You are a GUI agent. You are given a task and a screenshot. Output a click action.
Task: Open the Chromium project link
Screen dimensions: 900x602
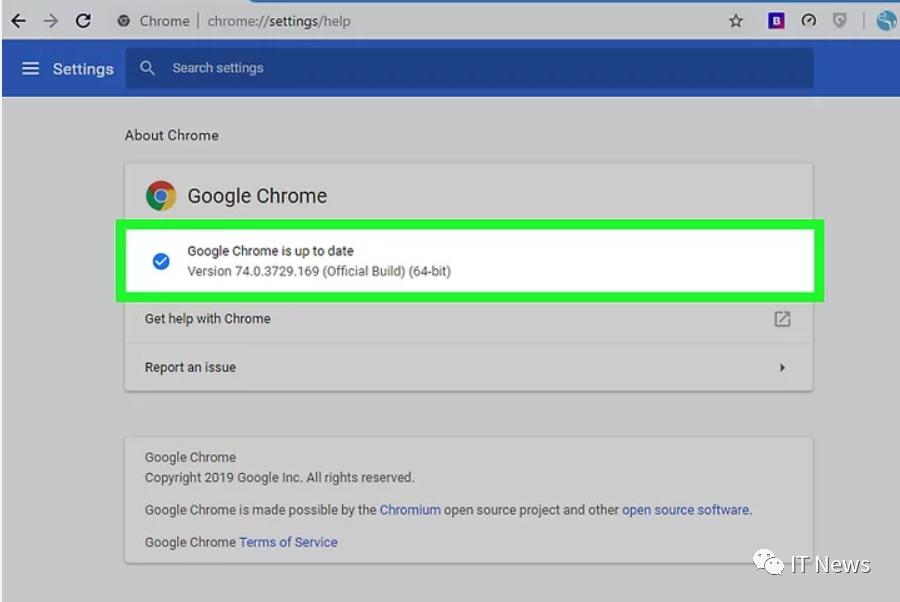[x=410, y=510]
